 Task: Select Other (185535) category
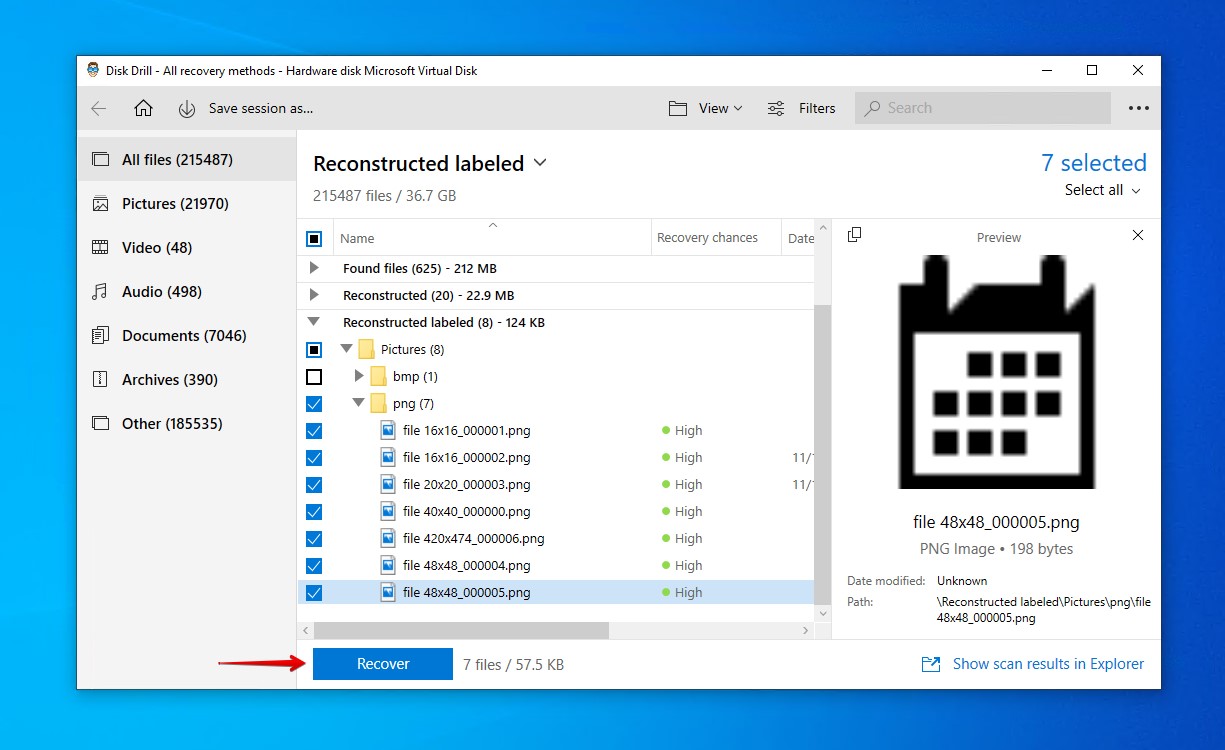(187, 424)
